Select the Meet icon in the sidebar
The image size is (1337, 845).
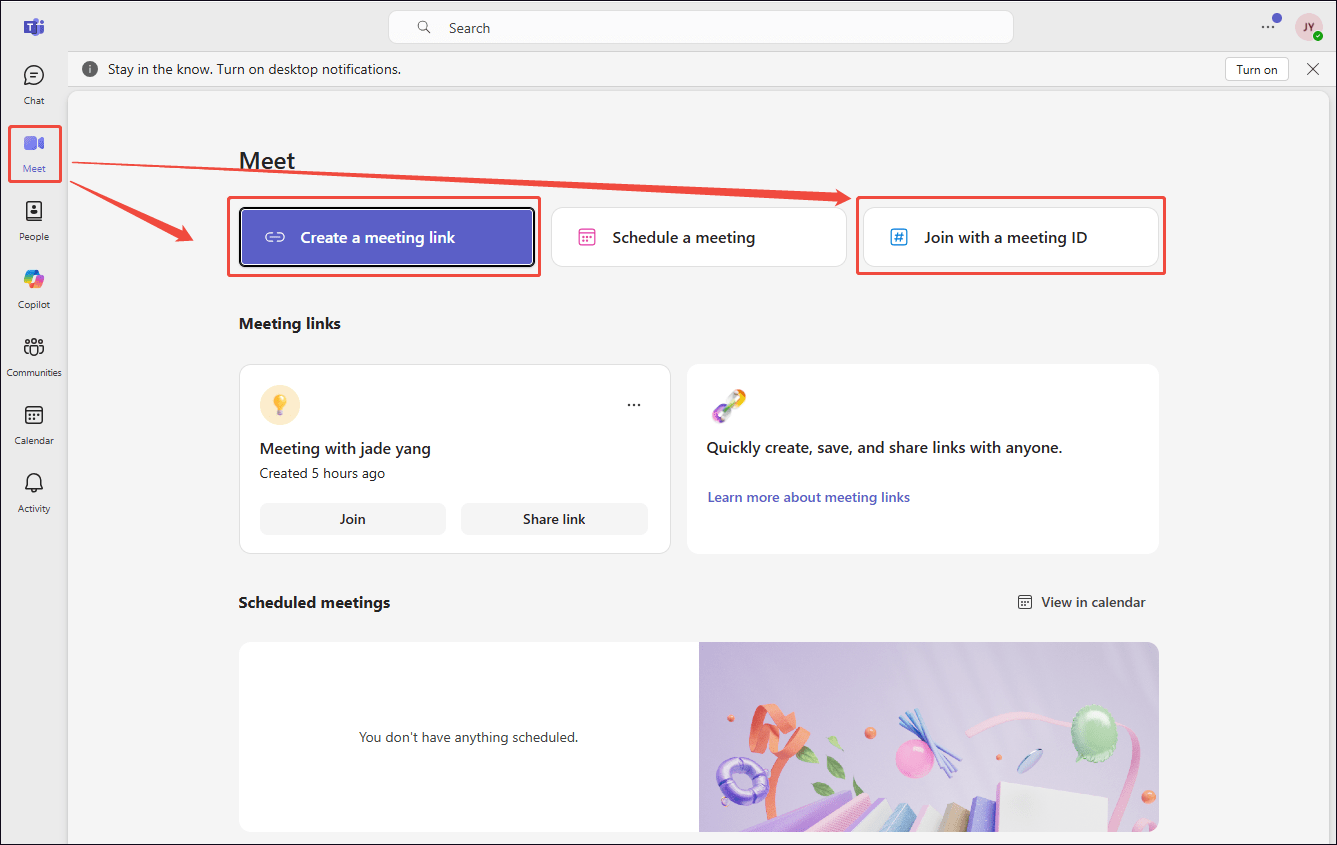[x=33, y=152]
